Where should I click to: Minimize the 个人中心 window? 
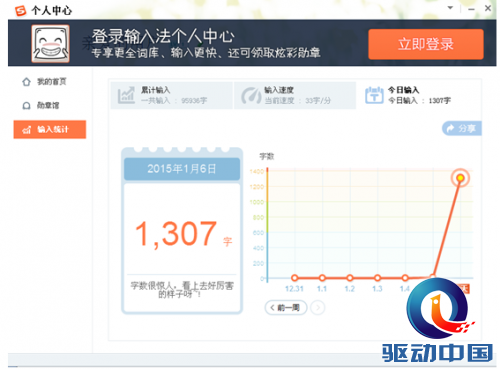coord(471,9)
